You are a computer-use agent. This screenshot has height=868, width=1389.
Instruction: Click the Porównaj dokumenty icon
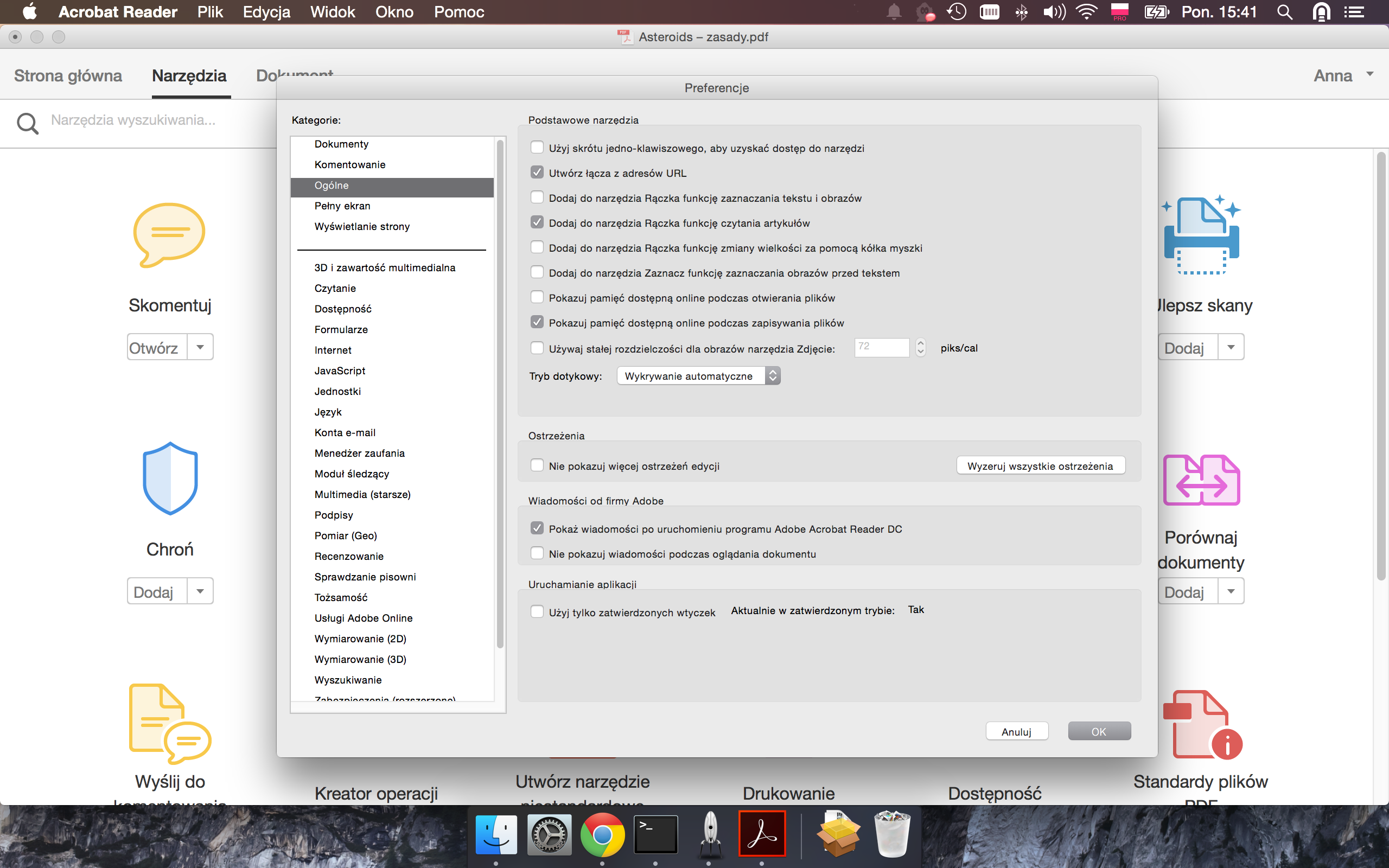pyautogui.click(x=1201, y=480)
